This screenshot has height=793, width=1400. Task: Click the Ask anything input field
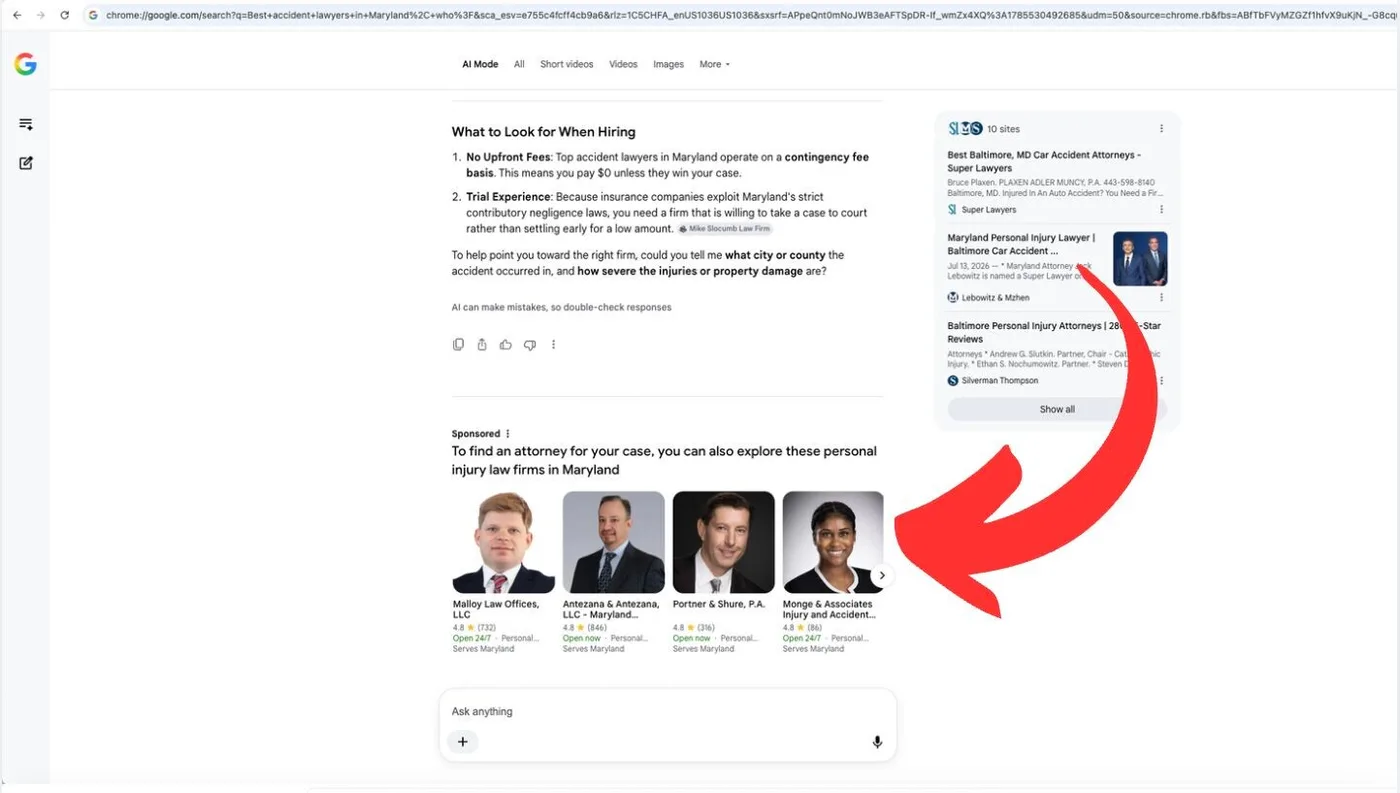[x=667, y=712]
